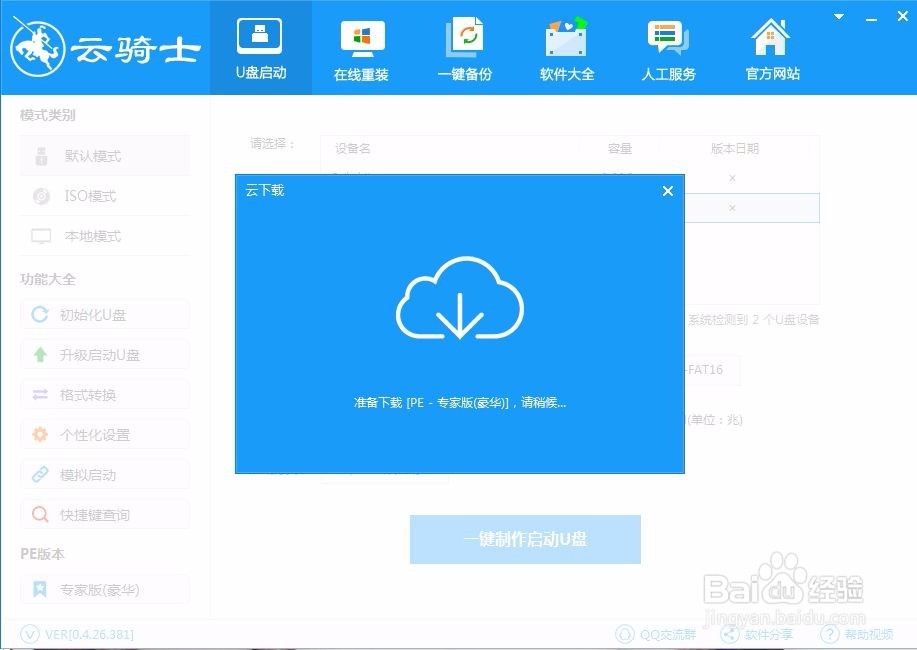Visit 官方网站 official website
The height and width of the screenshot is (650, 917).
(770, 46)
